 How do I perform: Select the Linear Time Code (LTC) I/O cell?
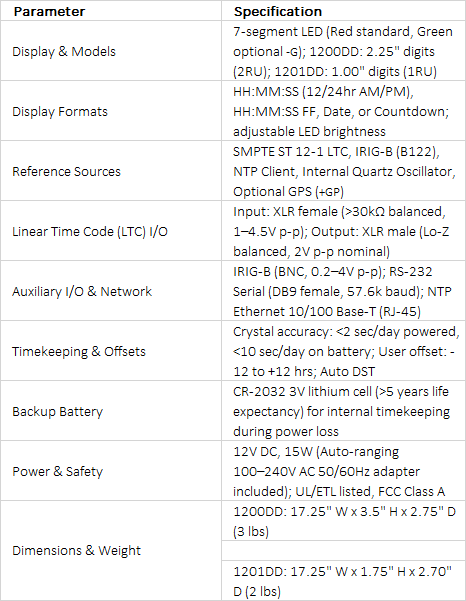pos(111,231)
